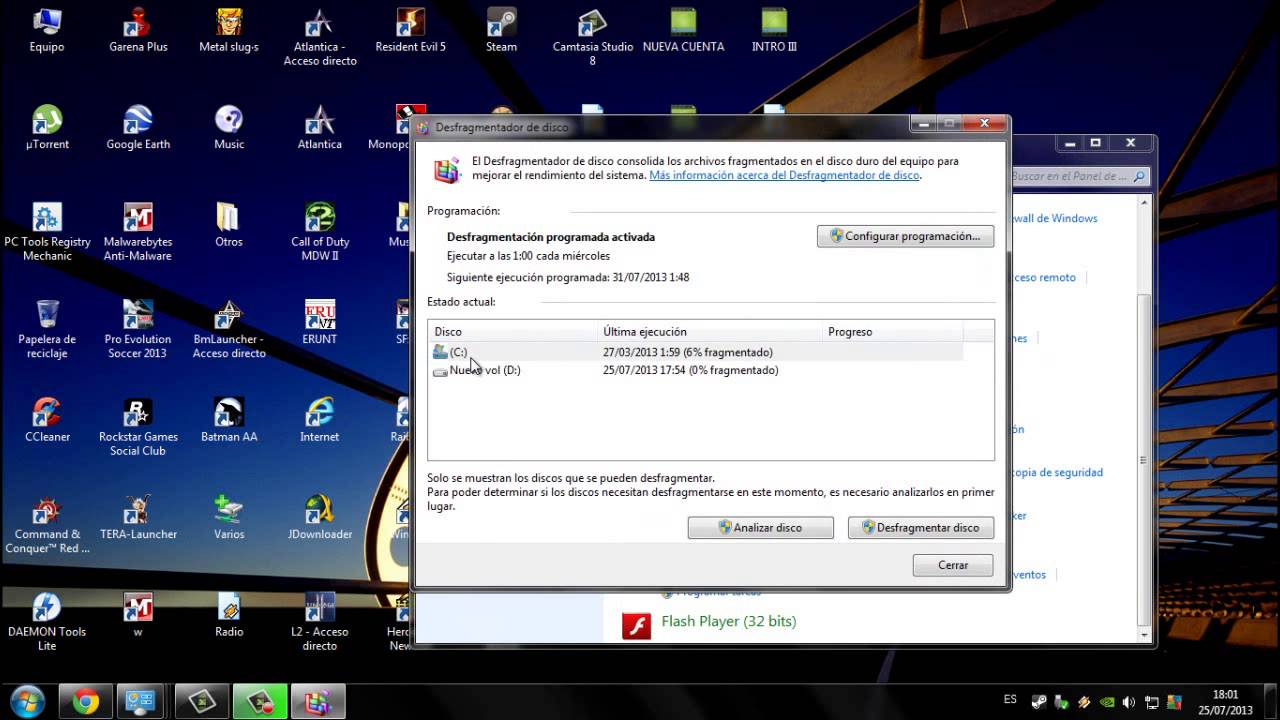The width and height of the screenshot is (1280, 720).
Task: Click the Control Panel vertical scrollbar
Action: [1144, 418]
